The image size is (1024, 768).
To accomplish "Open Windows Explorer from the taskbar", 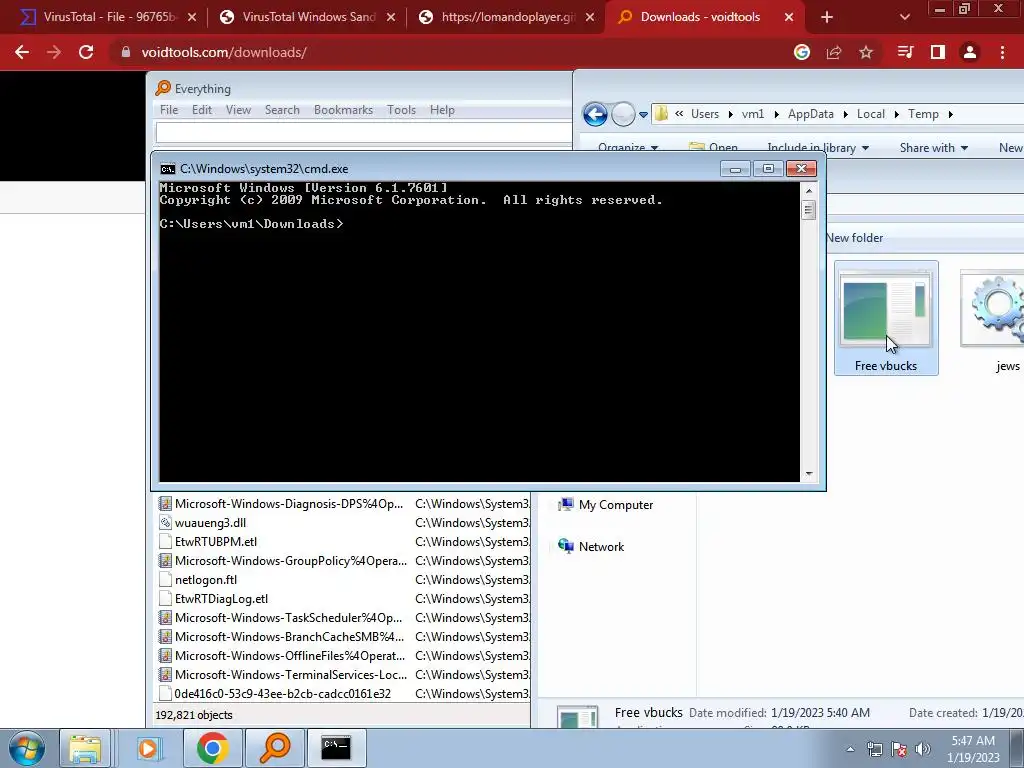I will click(85, 748).
